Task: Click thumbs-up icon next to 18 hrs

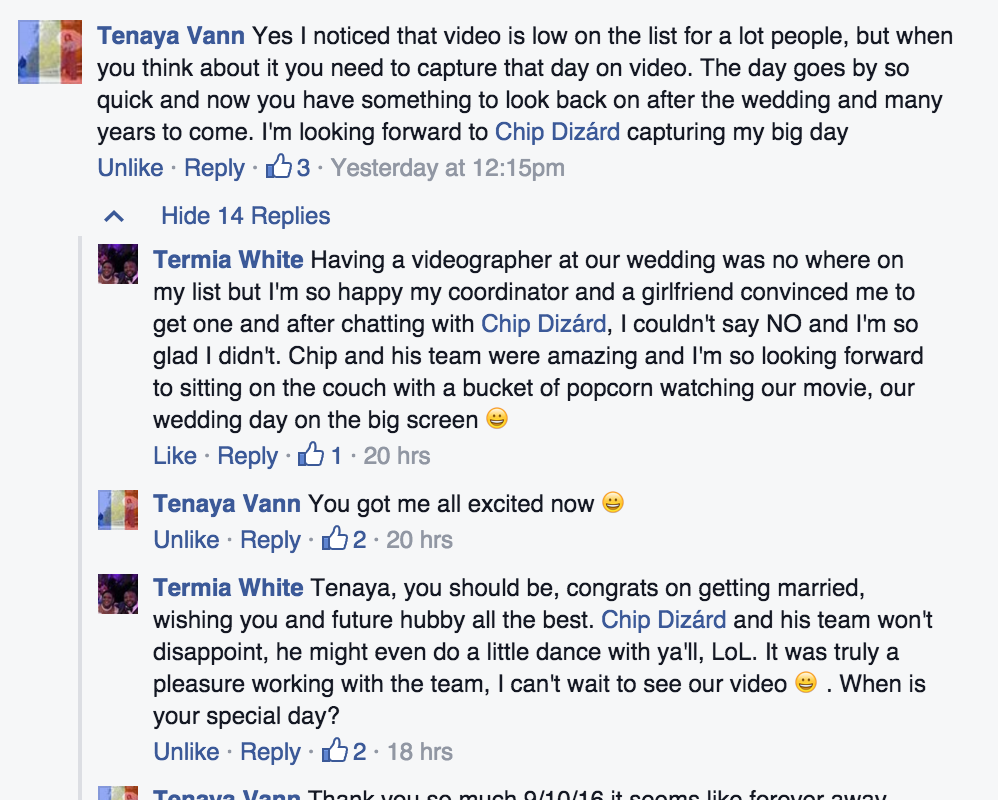Action: click(333, 751)
